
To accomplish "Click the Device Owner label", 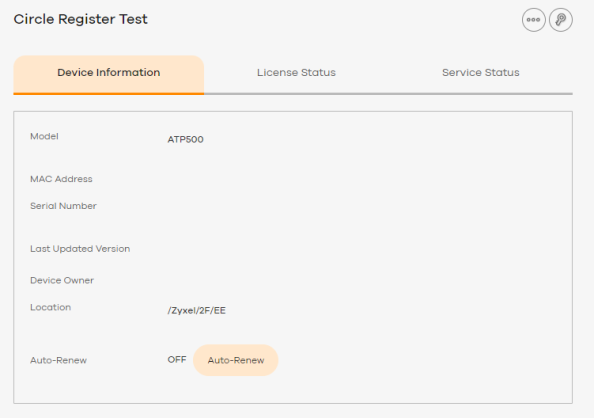I will click(x=62, y=280).
